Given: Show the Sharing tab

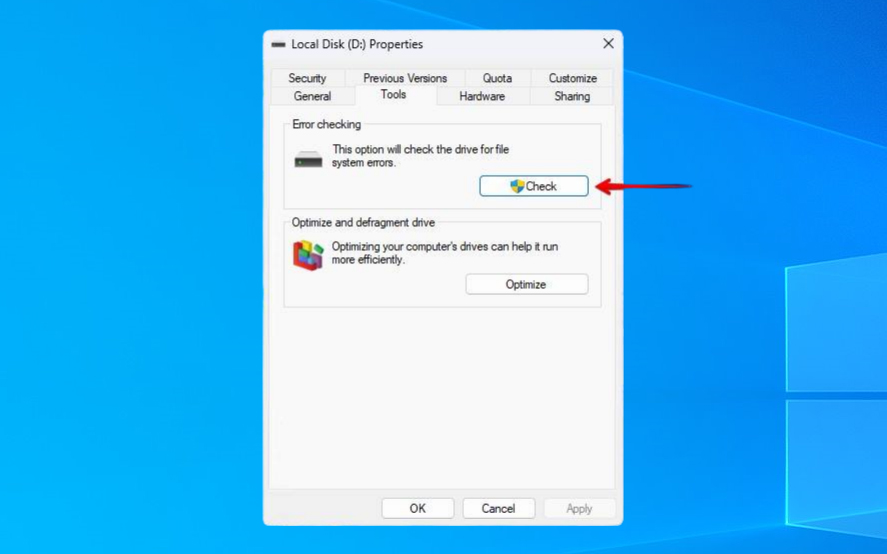Looking at the screenshot, I should [572, 96].
